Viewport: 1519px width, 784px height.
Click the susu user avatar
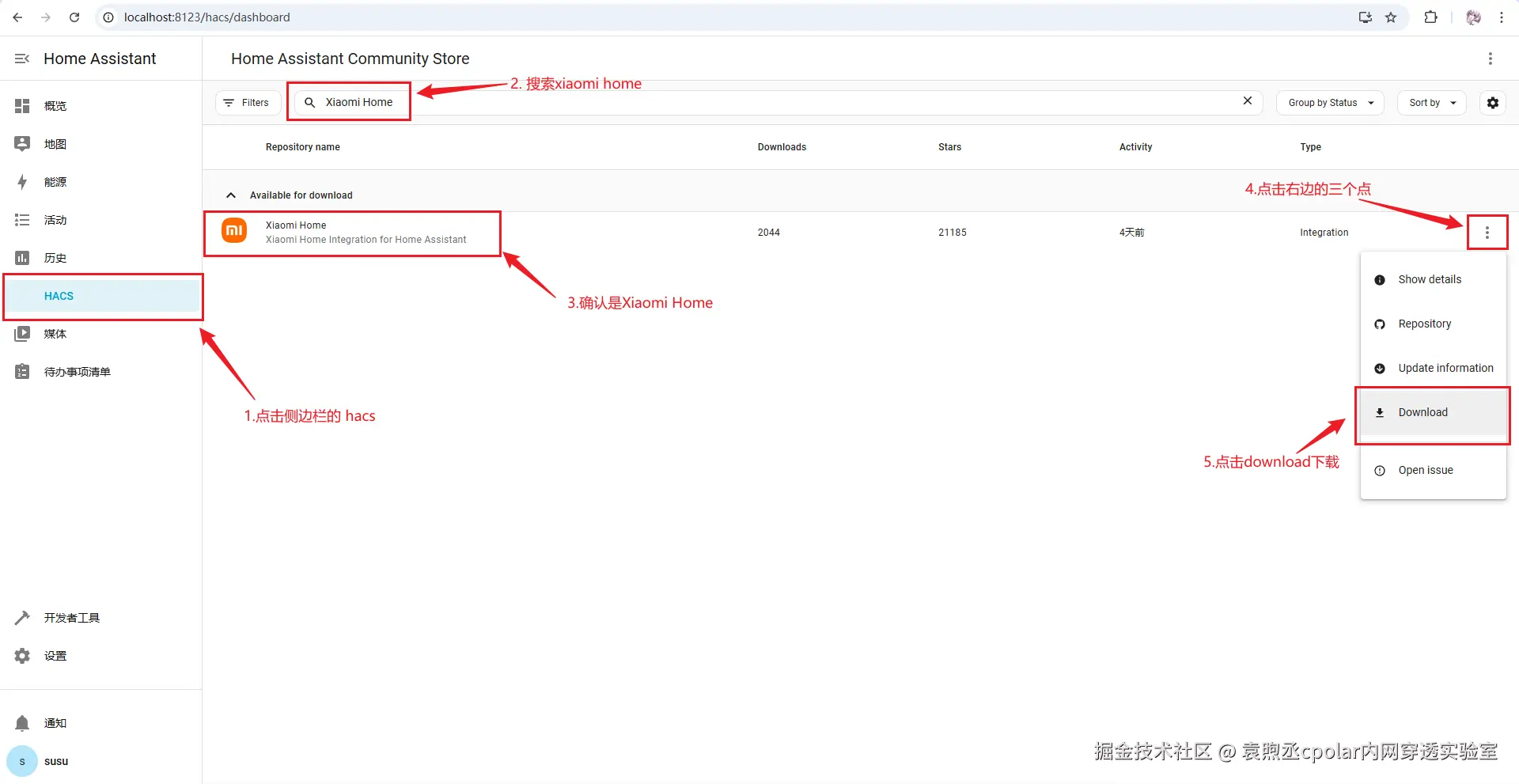[x=22, y=761]
